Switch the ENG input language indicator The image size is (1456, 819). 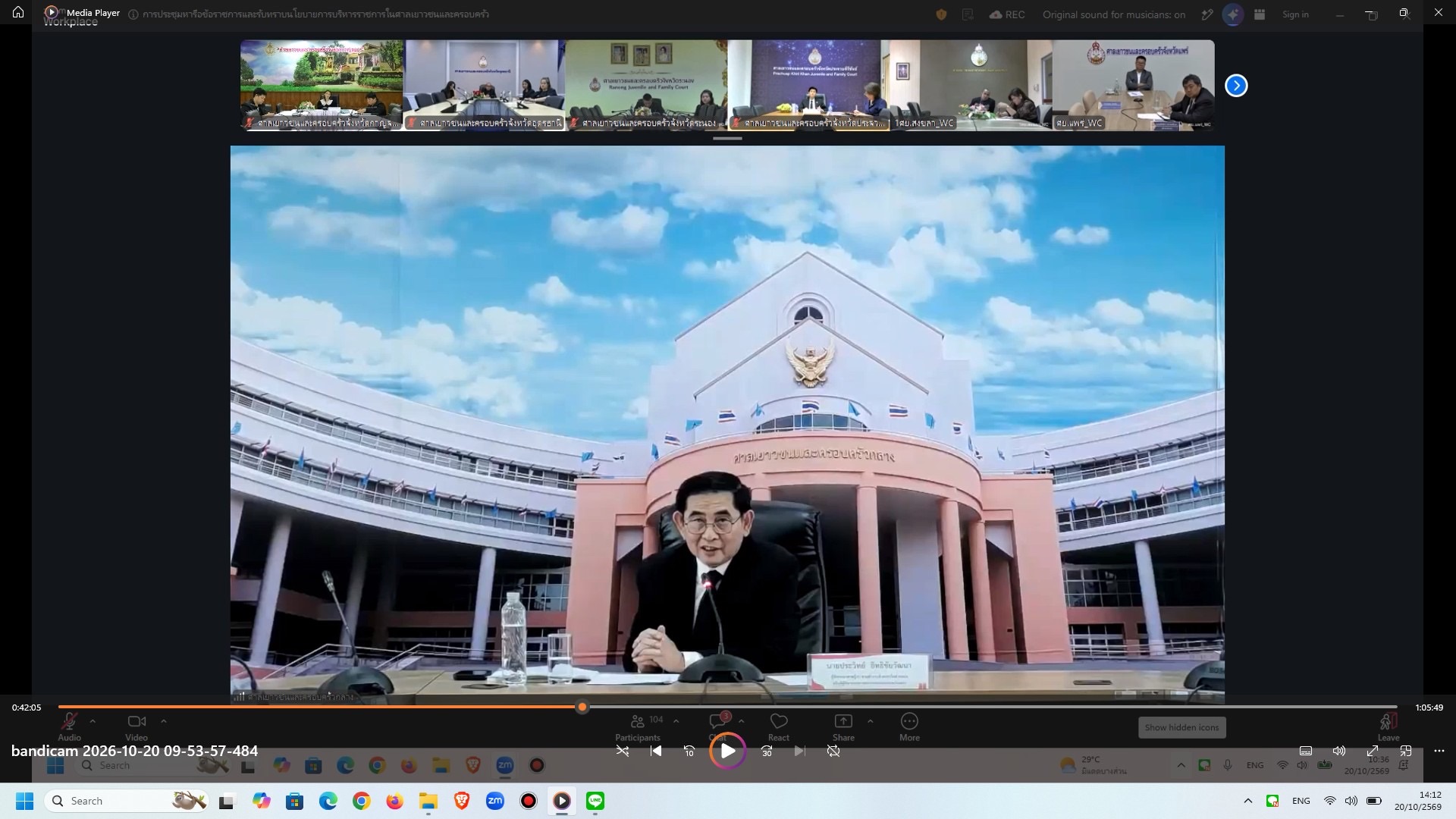click(1301, 801)
